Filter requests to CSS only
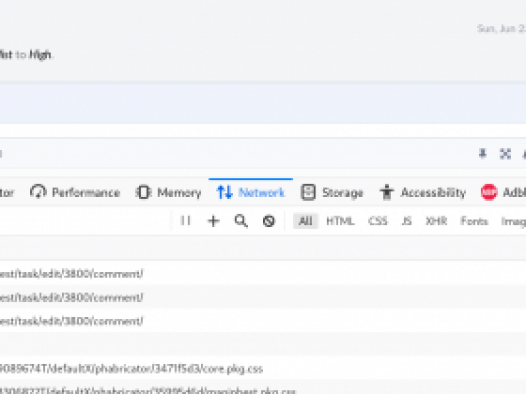Screen dimensions: 526x394 378,221
